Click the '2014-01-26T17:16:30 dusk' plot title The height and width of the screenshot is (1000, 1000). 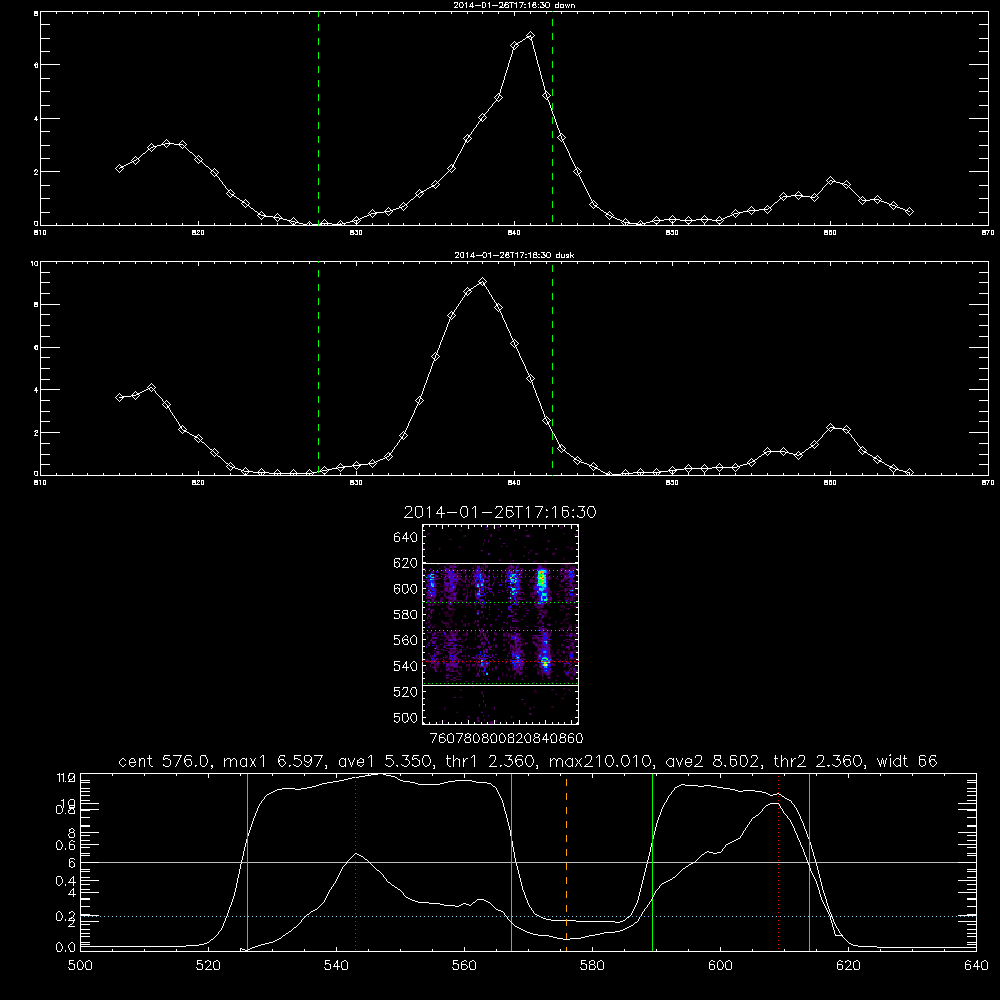pos(514,255)
